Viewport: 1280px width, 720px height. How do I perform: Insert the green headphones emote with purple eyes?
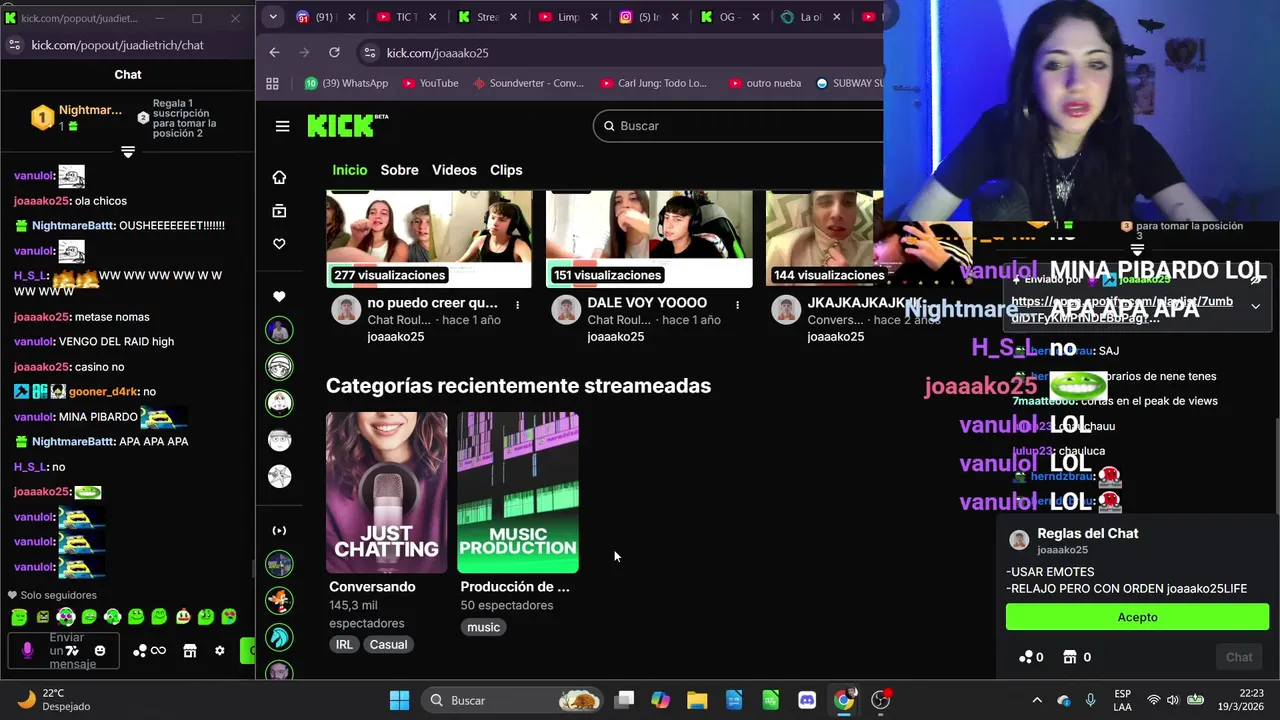pos(65,617)
